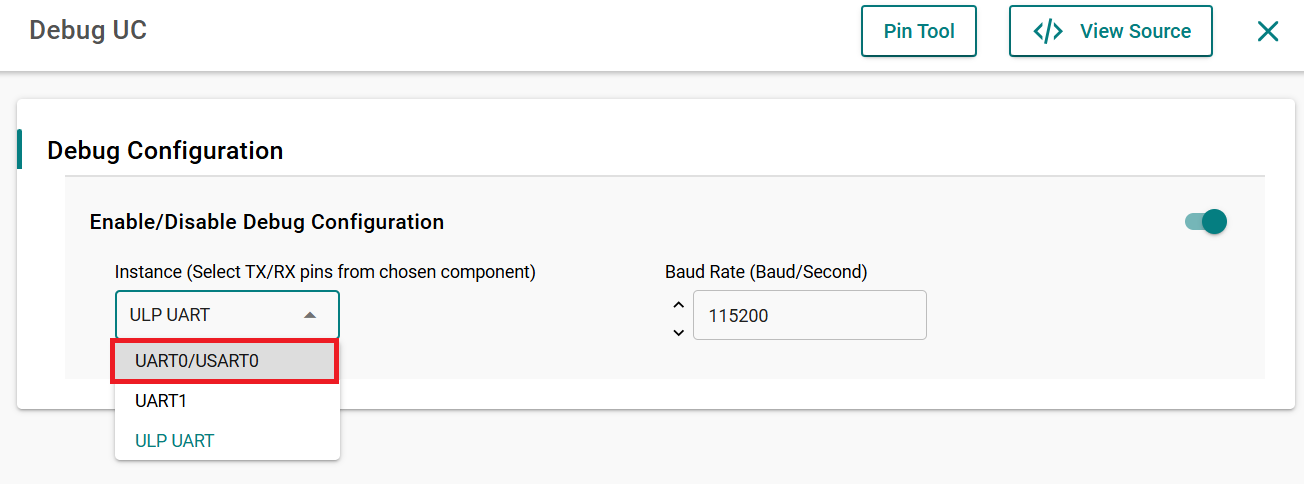Viewport: 1304px width, 484px height.
Task: Click the baud rate increment arrow
Action: point(678,305)
